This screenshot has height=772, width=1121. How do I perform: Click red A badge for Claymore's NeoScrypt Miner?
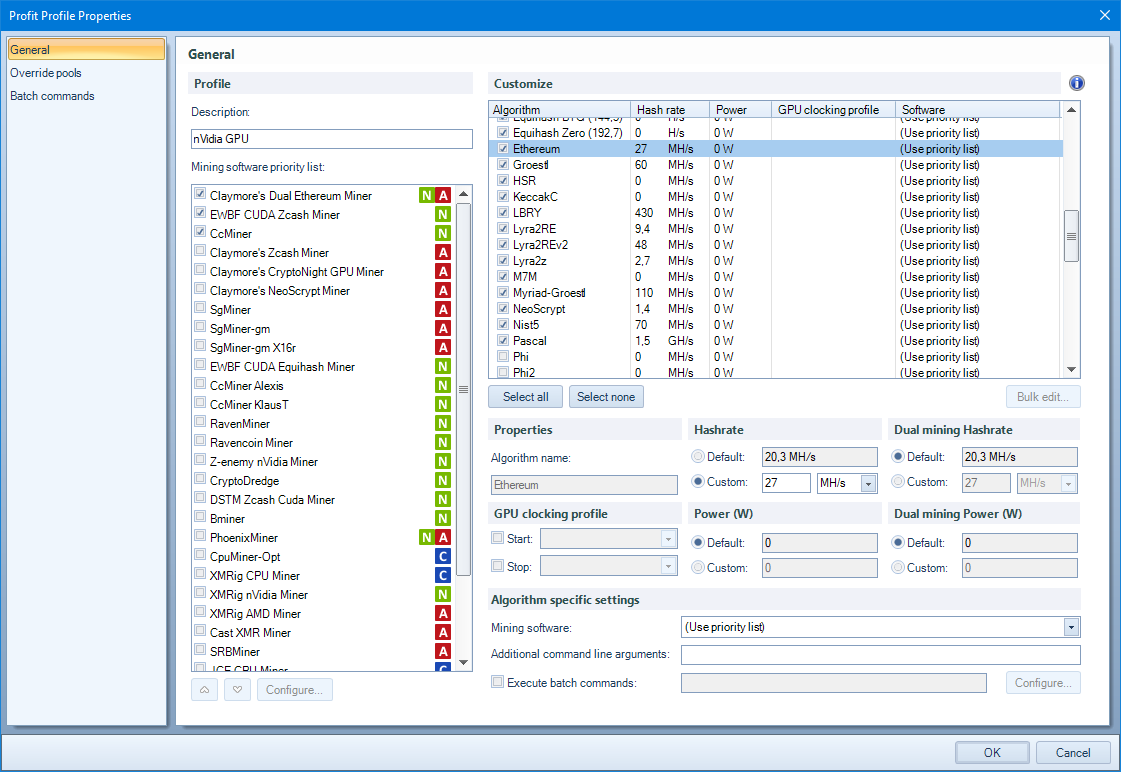(x=443, y=290)
